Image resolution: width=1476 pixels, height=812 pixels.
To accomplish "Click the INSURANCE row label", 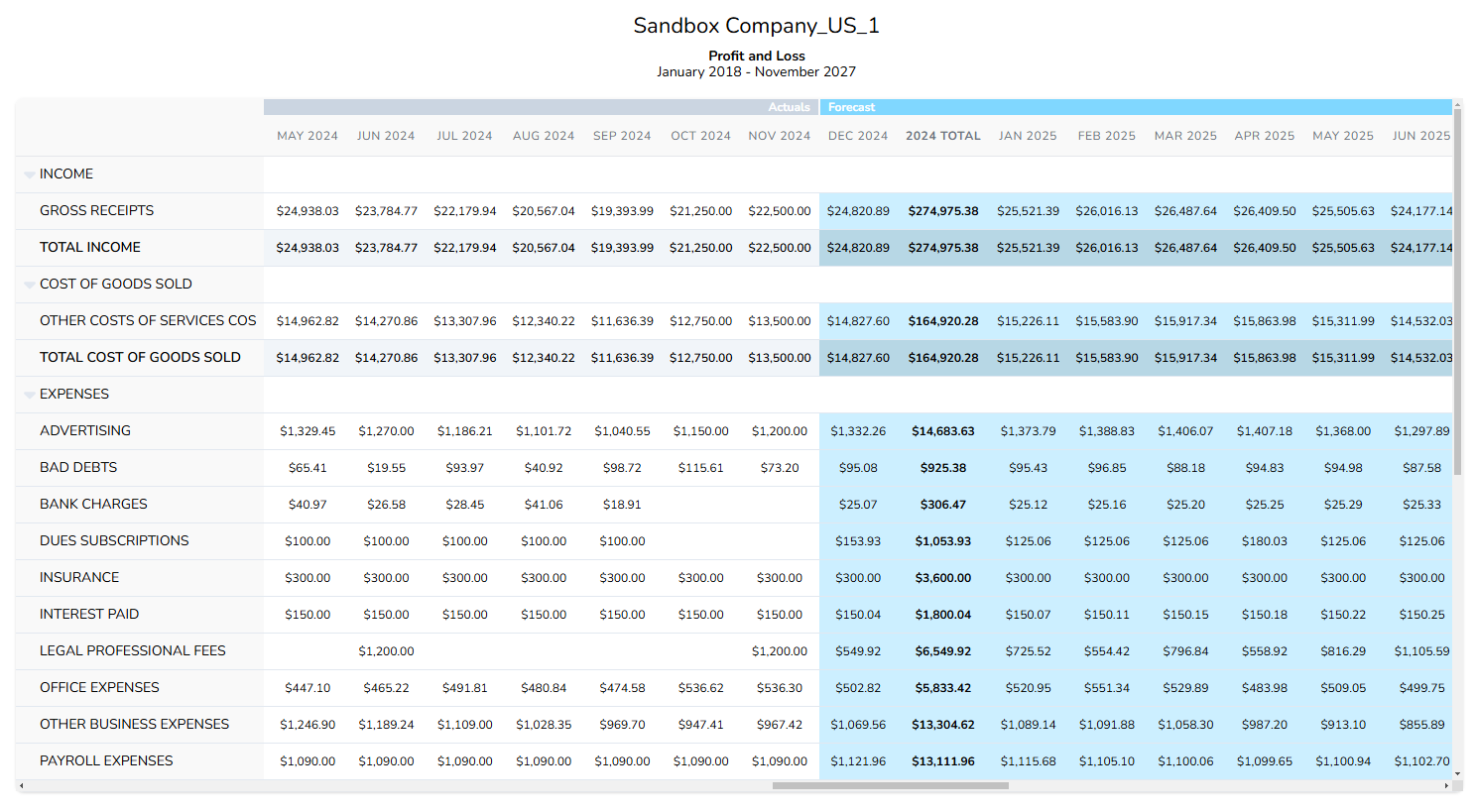I will [79, 578].
